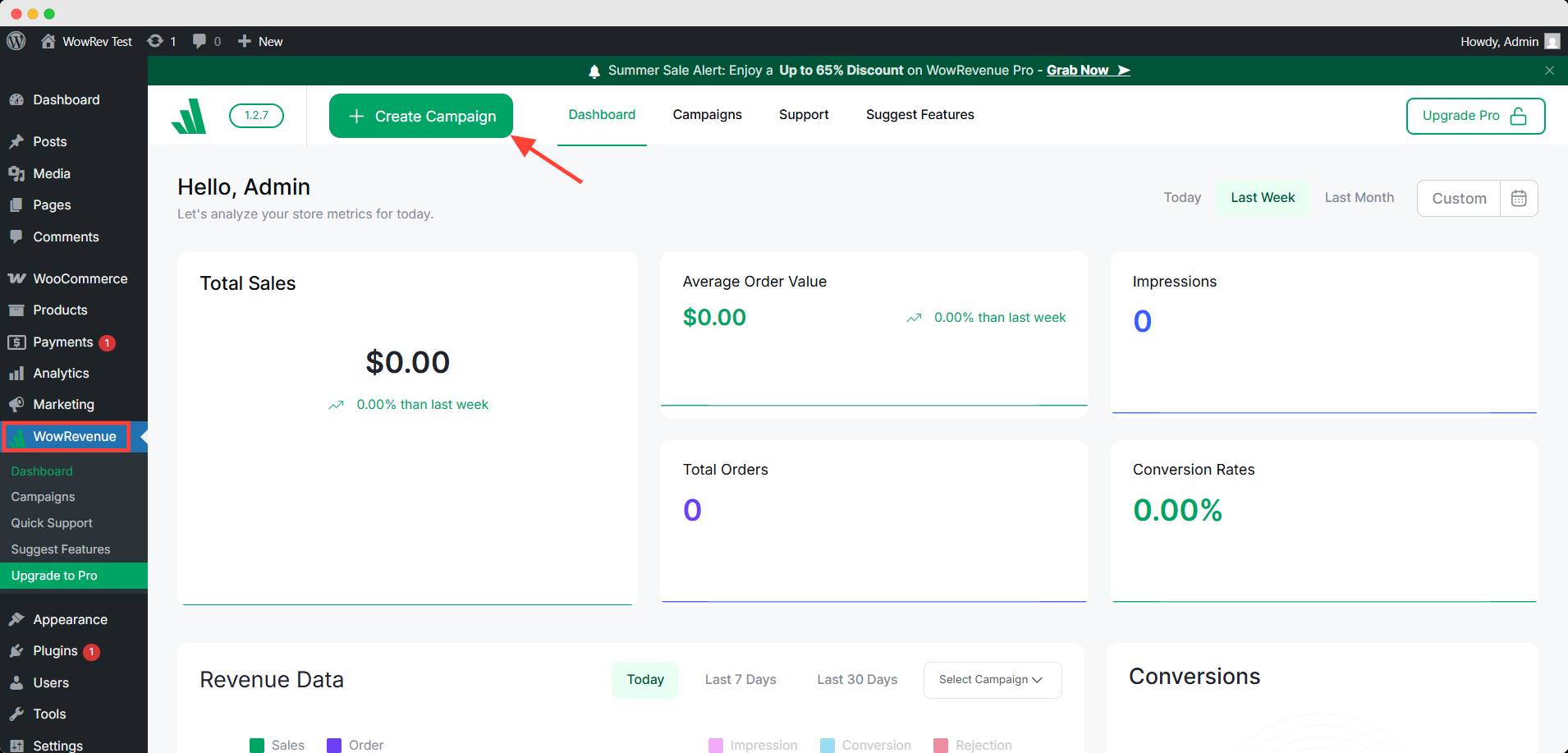Image resolution: width=1568 pixels, height=753 pixels.
Task: Toggle the Rejection legend entry
Action: tap(973, 745)
